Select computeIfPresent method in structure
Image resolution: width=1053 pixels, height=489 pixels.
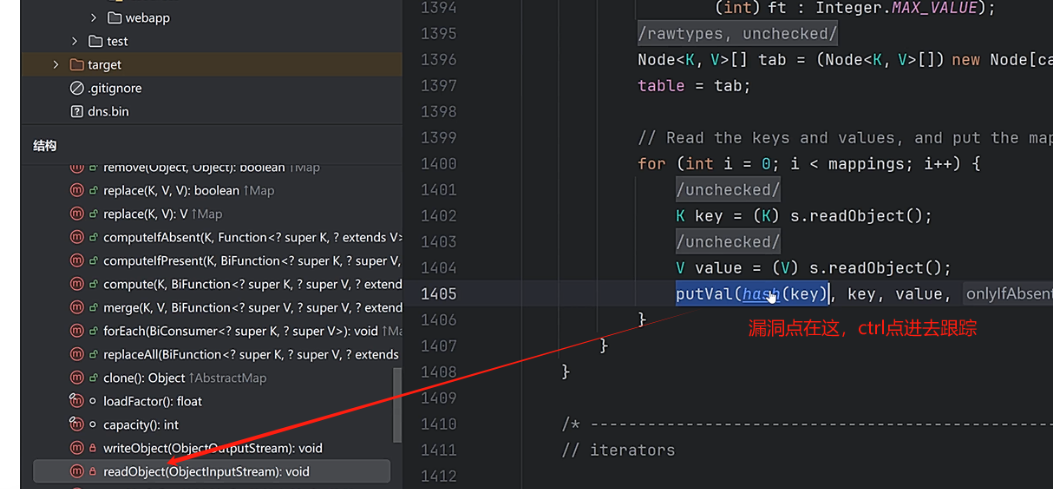point(253,261)
